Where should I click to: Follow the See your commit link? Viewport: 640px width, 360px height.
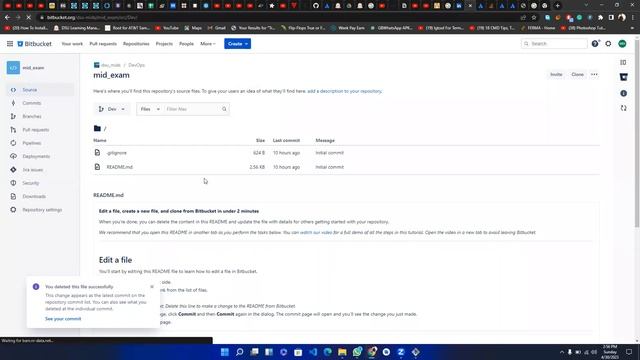(x=63, y=319)
